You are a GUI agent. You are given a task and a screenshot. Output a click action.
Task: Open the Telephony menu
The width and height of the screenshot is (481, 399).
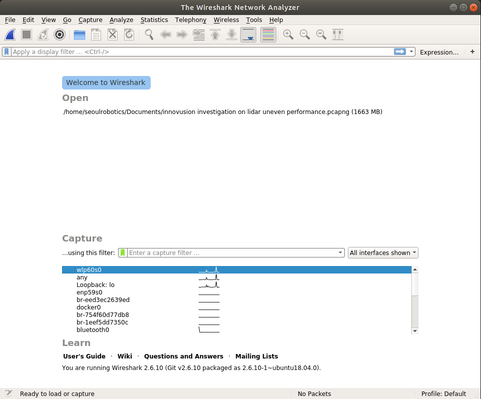click(191, 20)
